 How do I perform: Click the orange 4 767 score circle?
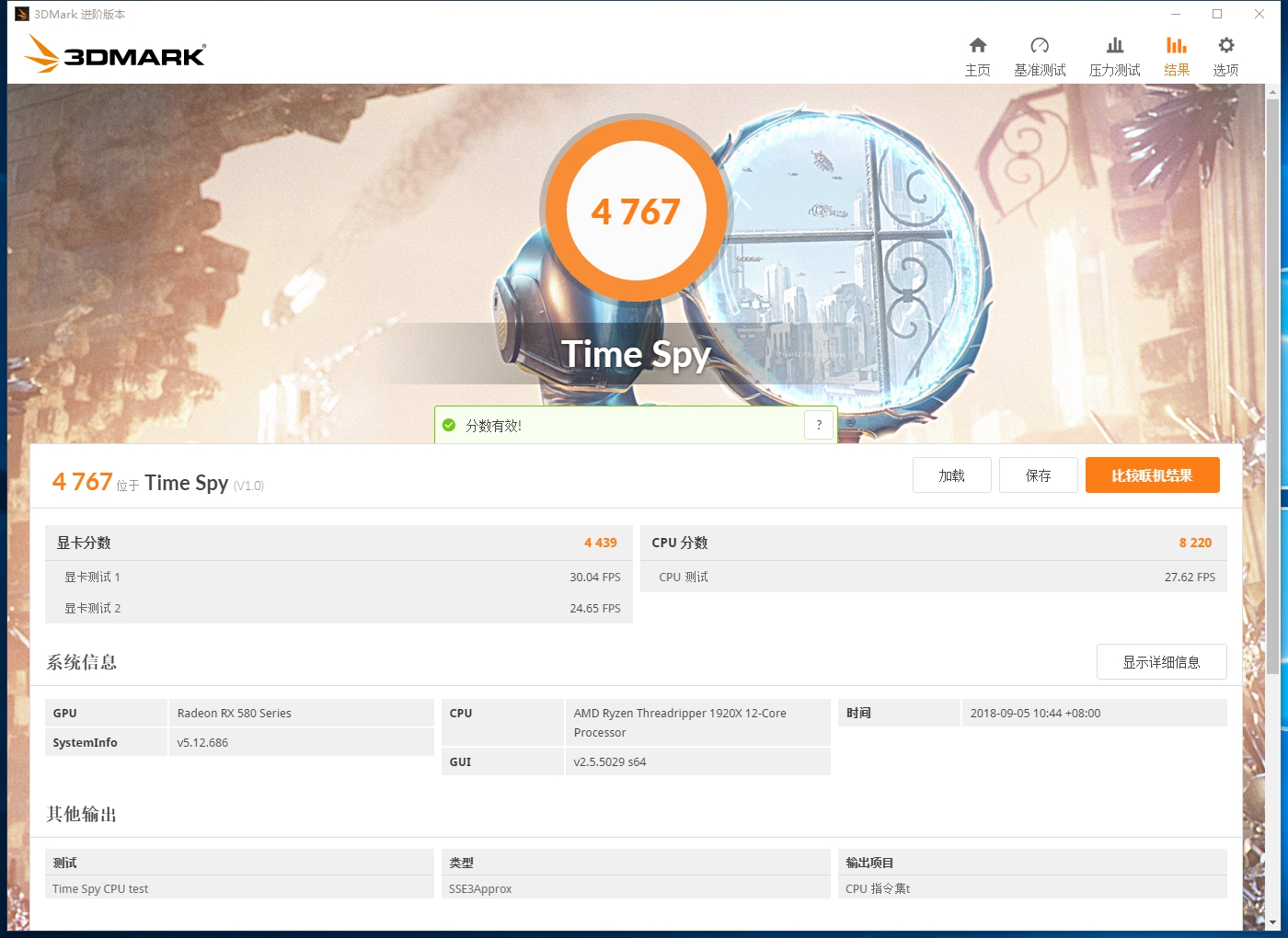[x=637, y=212]
